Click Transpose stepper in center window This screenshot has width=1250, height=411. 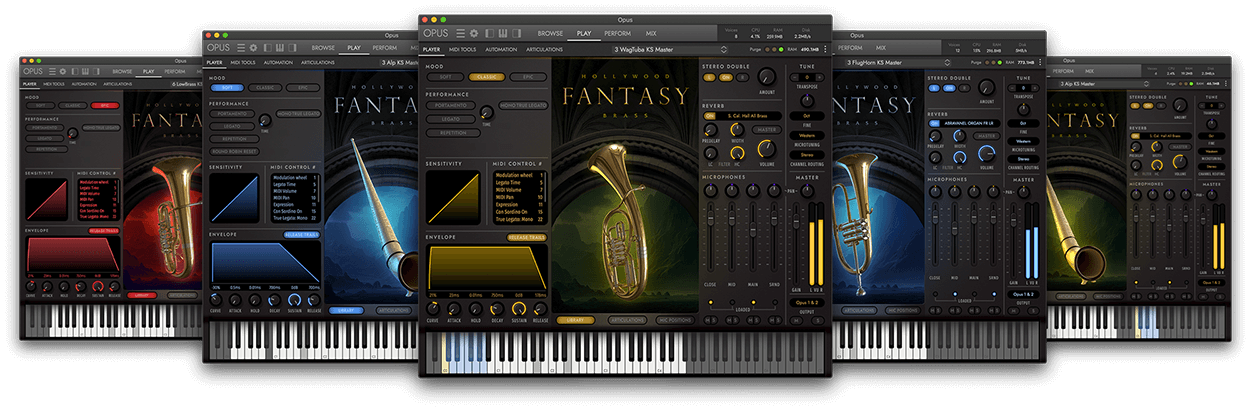(x=807, y=77)
